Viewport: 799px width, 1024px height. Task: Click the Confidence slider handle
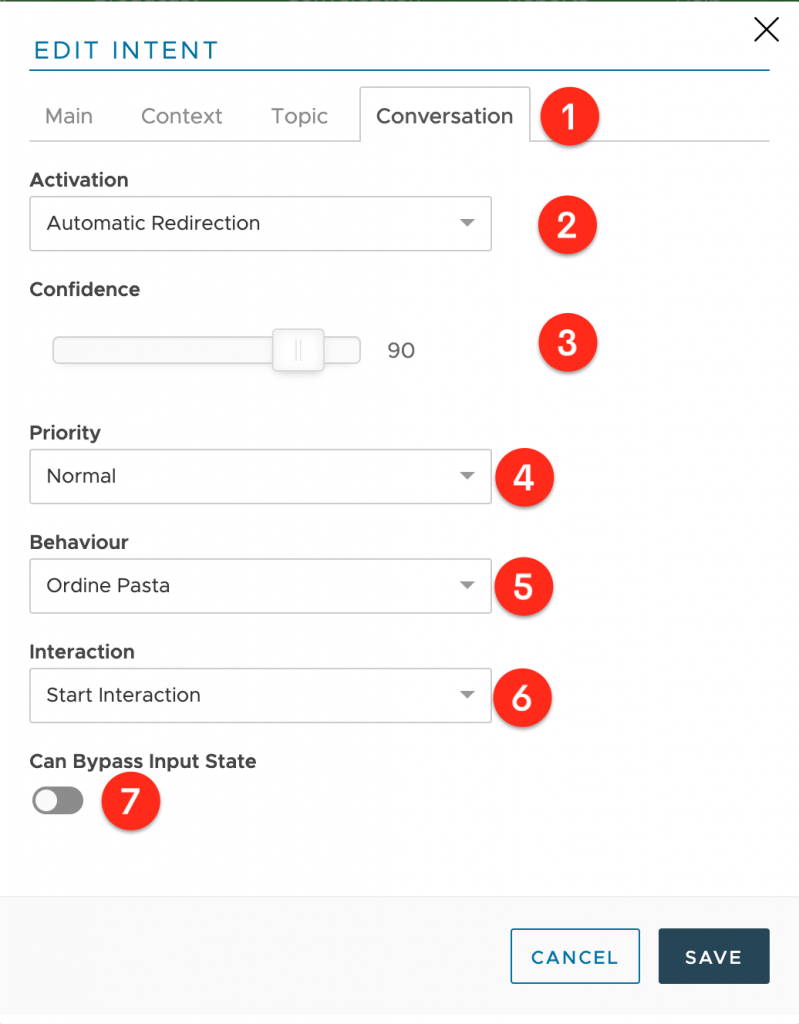(298, 350)
